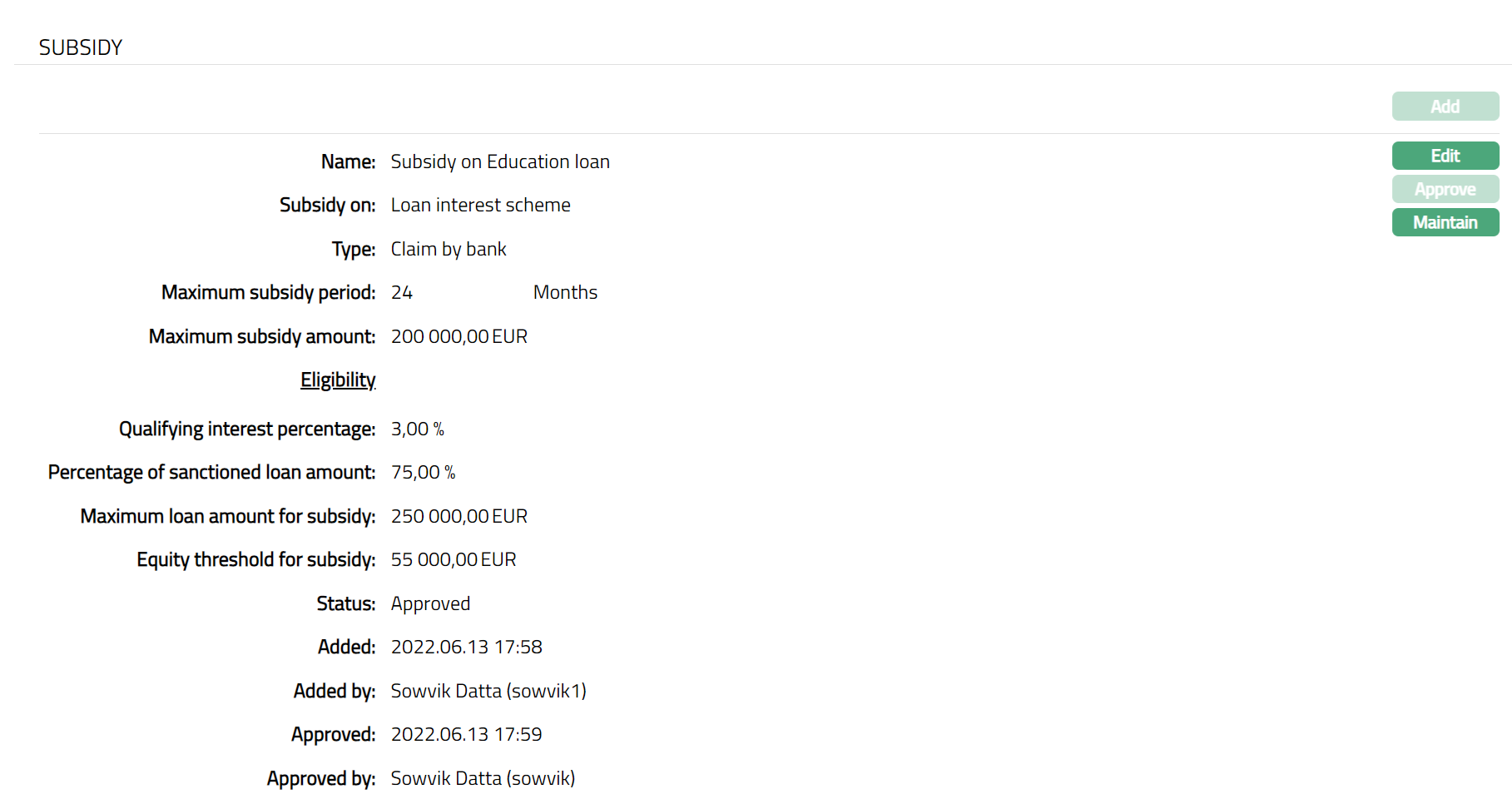Click the SUBSIDY page heading
This screenshot has width=1512, height=809.
pos(81,47)
